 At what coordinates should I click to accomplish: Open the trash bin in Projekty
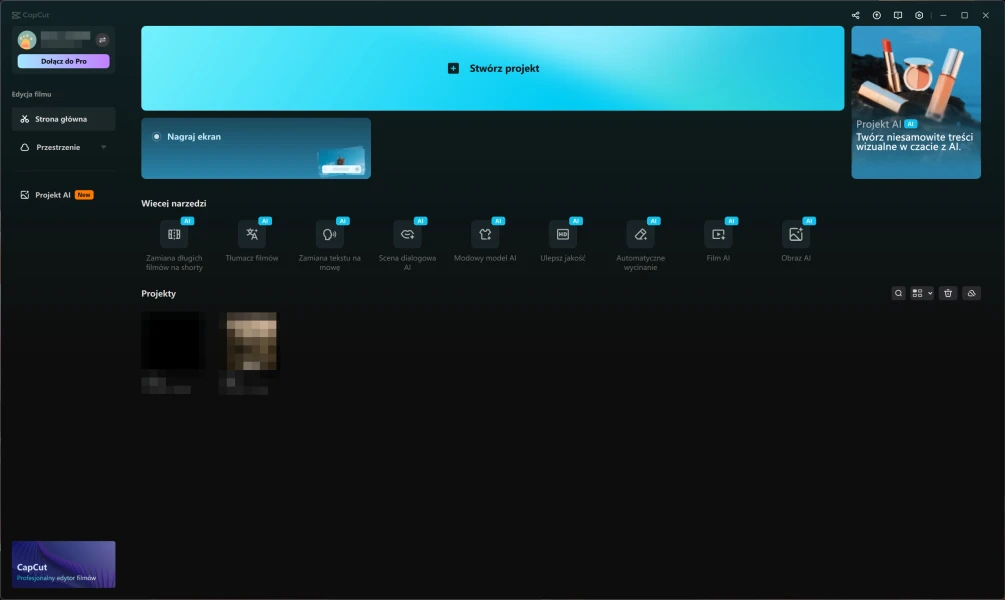point(948,293)
